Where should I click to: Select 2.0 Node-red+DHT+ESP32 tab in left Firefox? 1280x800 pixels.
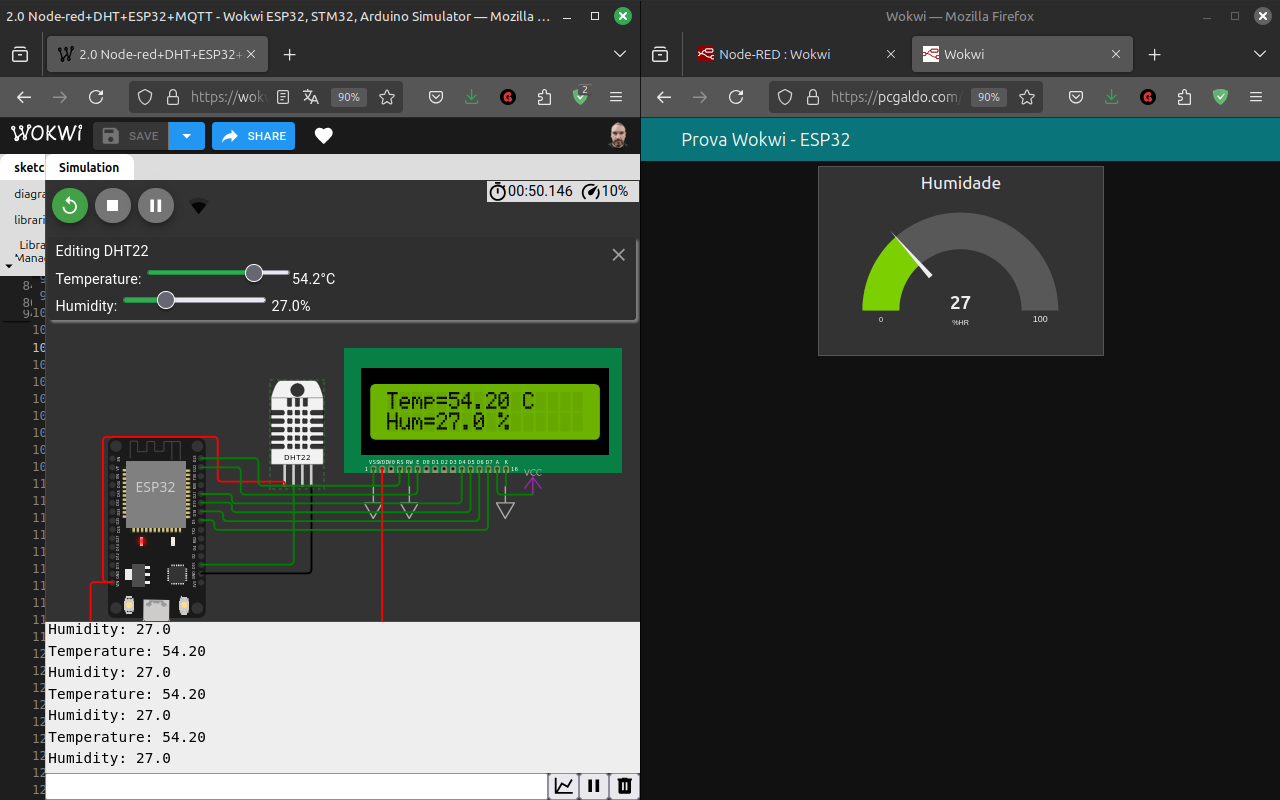(157, 54)
